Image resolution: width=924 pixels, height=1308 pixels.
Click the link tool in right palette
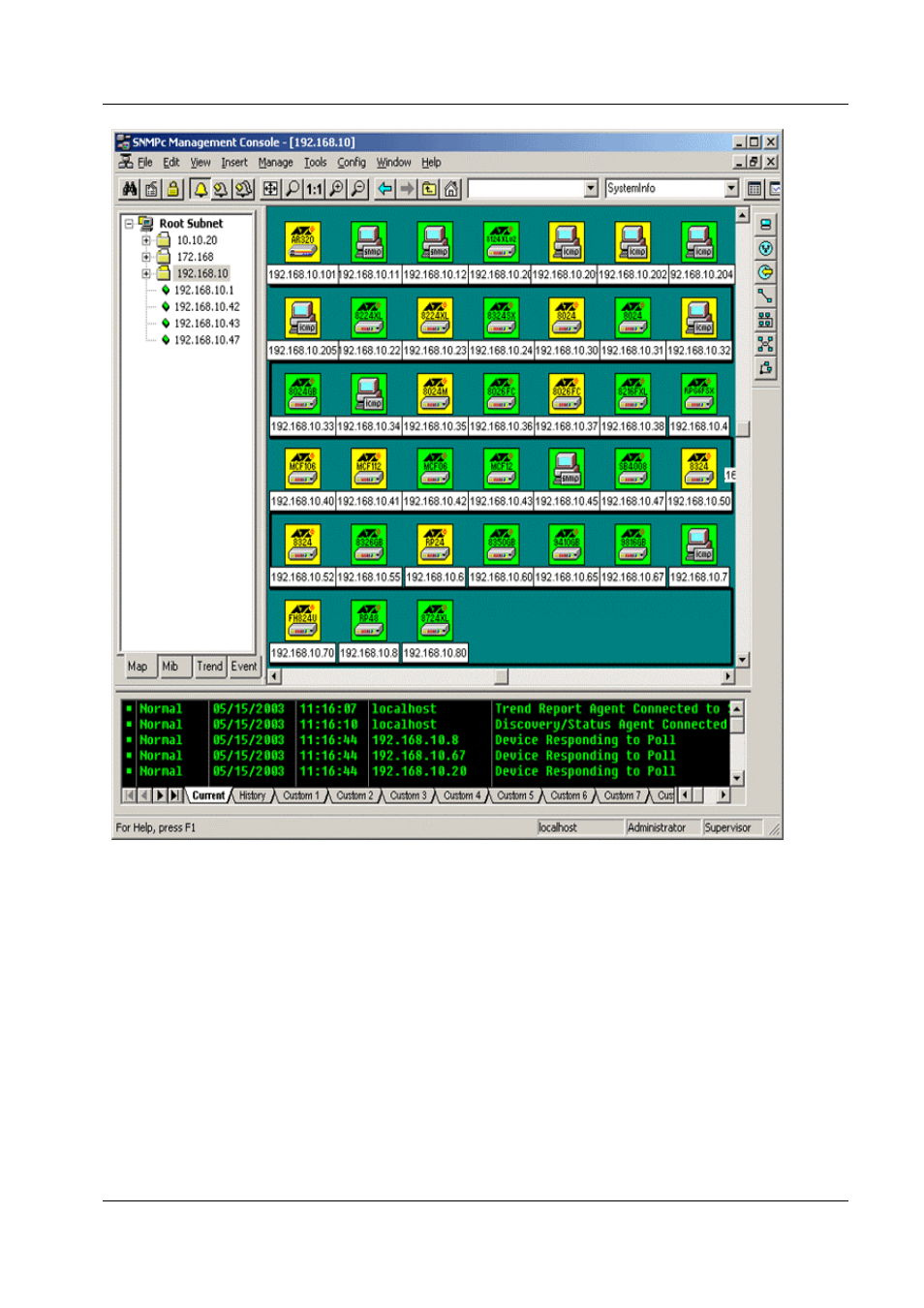[765, 296]
